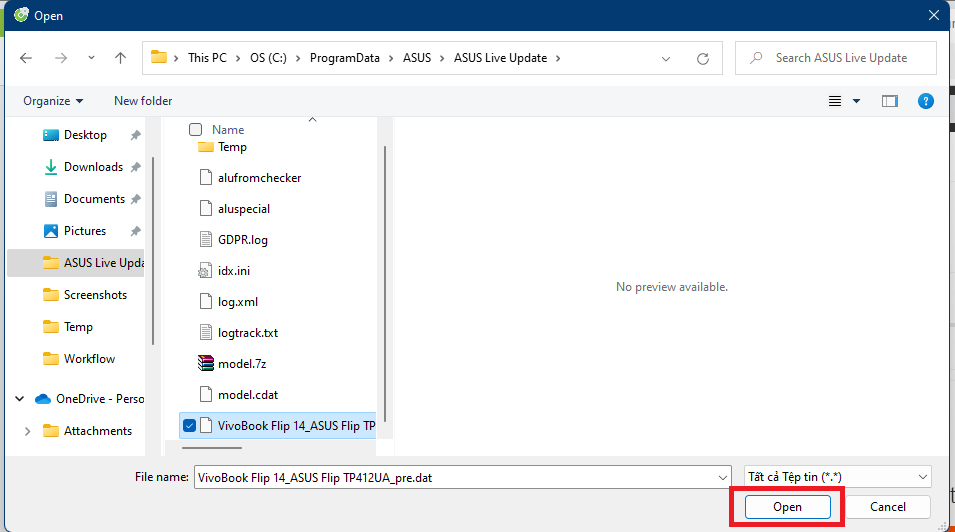This screenshot has width=955, height=532.
Task: Open Pictures in the navigation pane
Action: (85, 231)
